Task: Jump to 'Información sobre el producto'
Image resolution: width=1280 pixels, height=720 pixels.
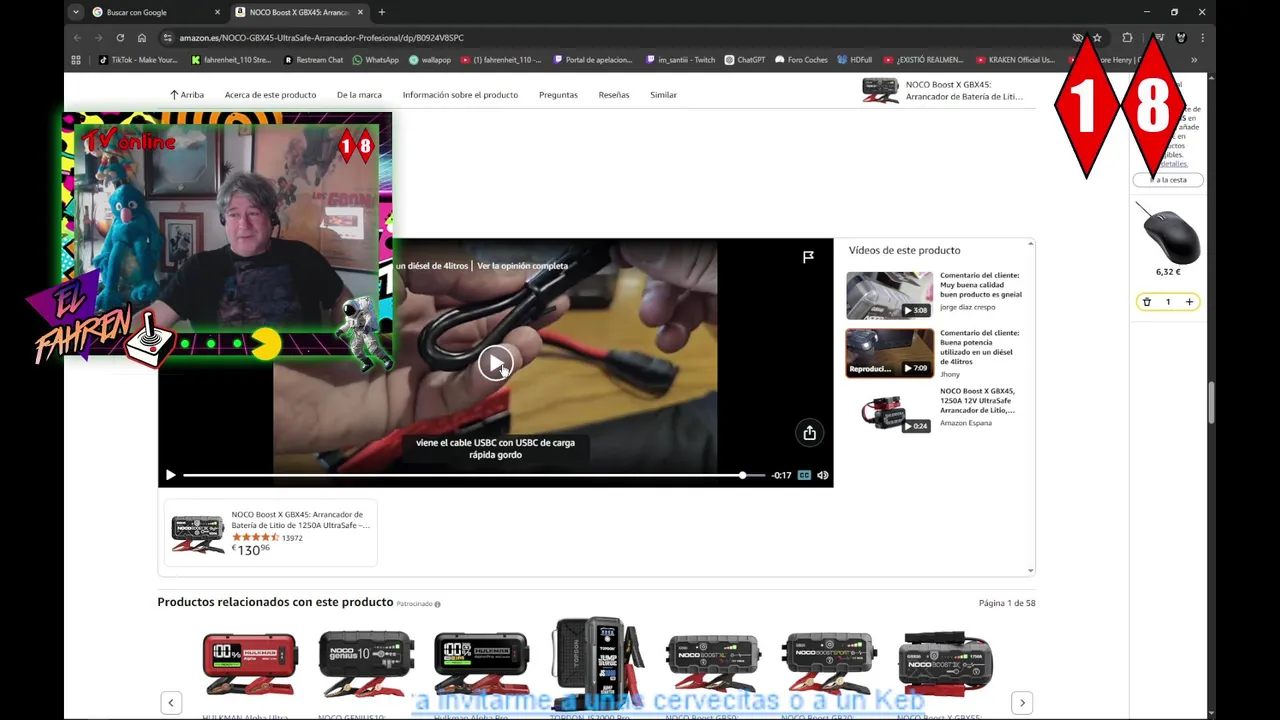Action: click(x=460, y=95)
